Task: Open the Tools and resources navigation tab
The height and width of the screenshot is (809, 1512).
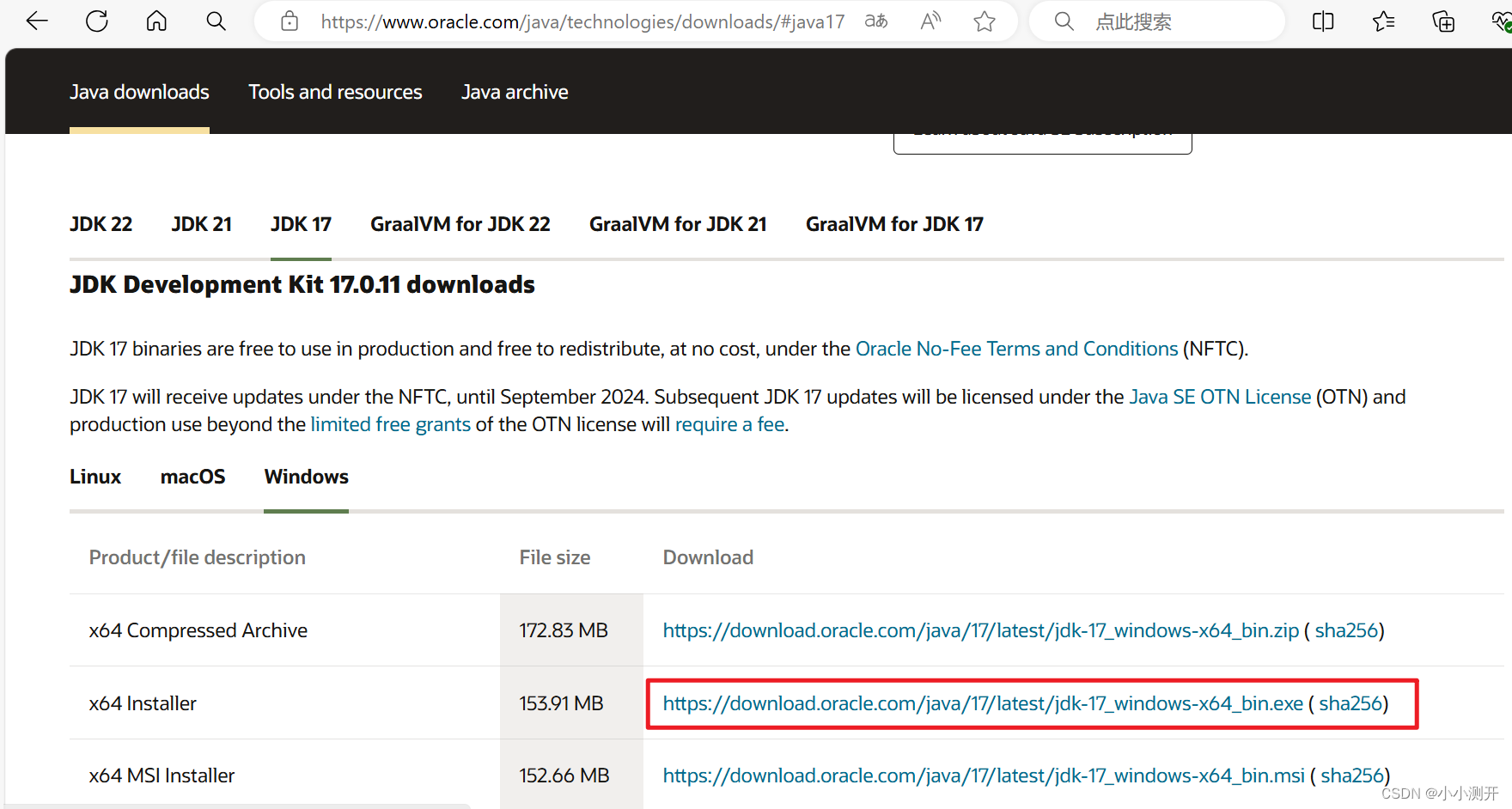Action: (x=335, y=92)
